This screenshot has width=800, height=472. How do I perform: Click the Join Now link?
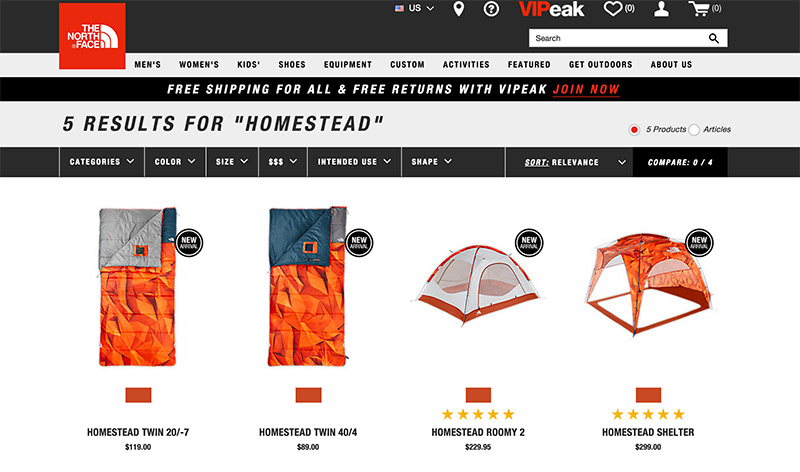coord(586,90)
